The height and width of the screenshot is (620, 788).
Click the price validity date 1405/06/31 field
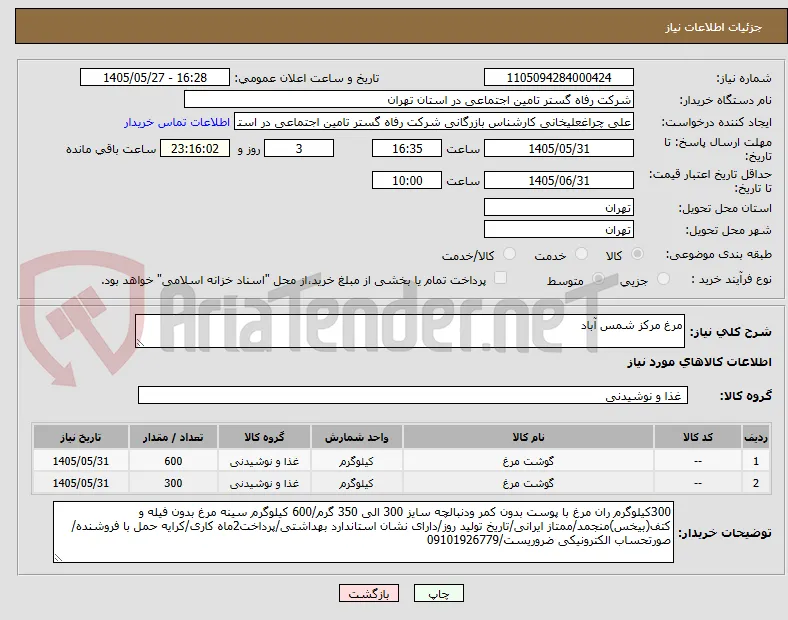558,180
